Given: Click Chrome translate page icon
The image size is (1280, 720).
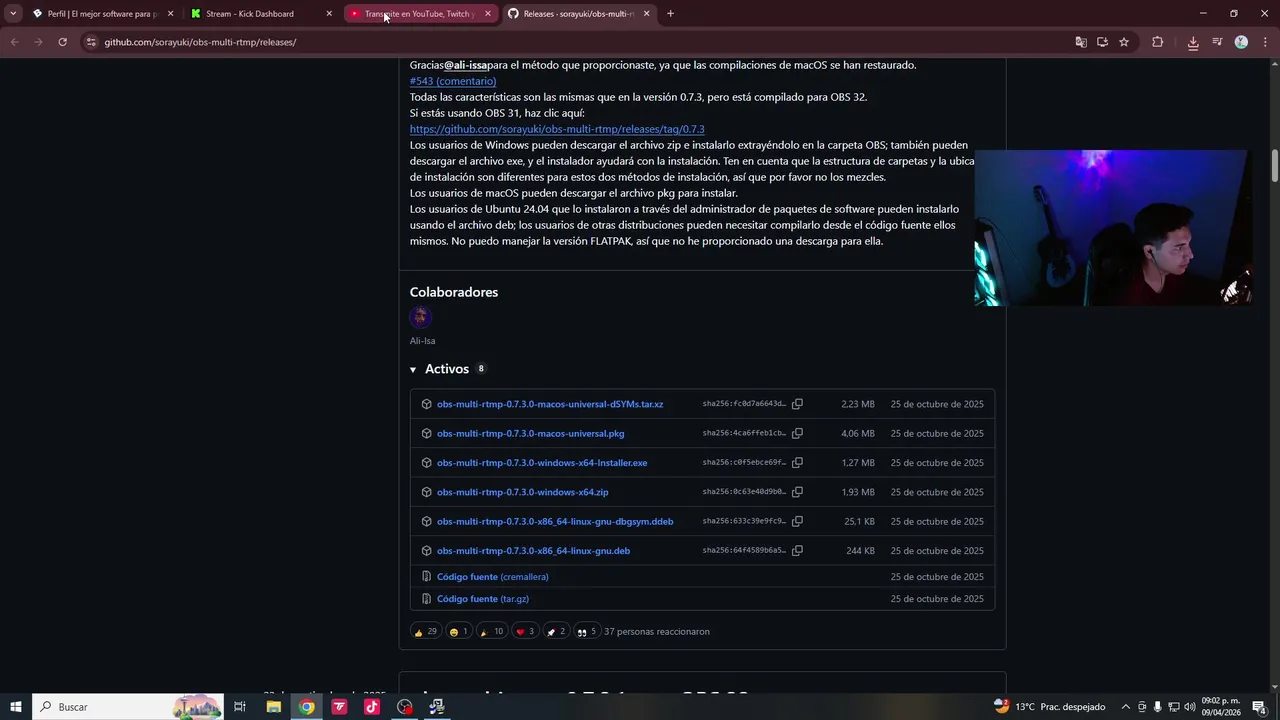Looking at the screenshot, I should click(x=1080, y=42).
